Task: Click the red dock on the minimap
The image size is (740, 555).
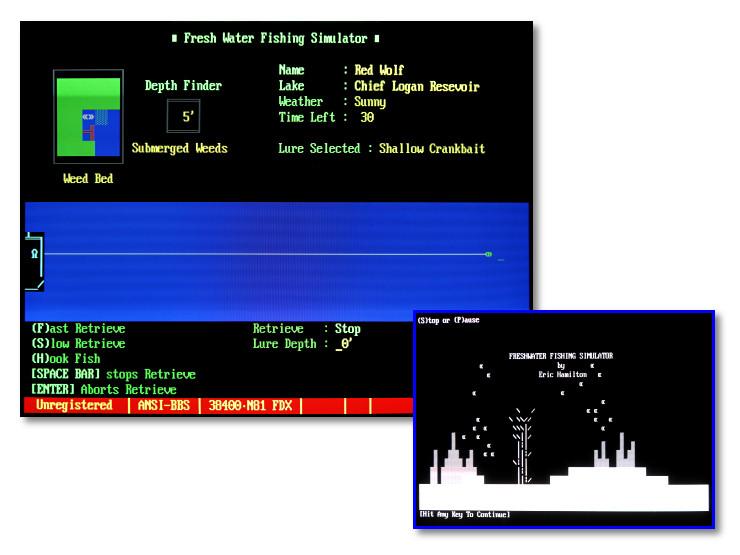Action: pos(89,133)
